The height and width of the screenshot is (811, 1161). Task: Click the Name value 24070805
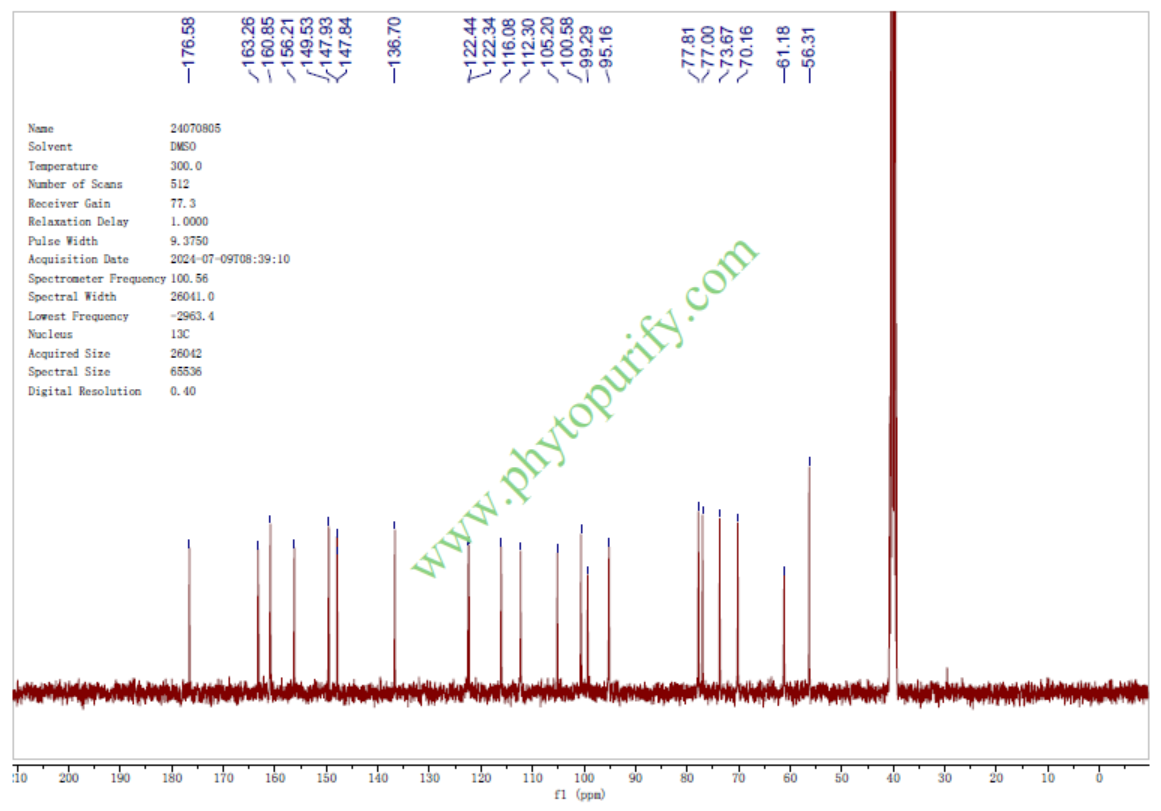coord(196,128)
